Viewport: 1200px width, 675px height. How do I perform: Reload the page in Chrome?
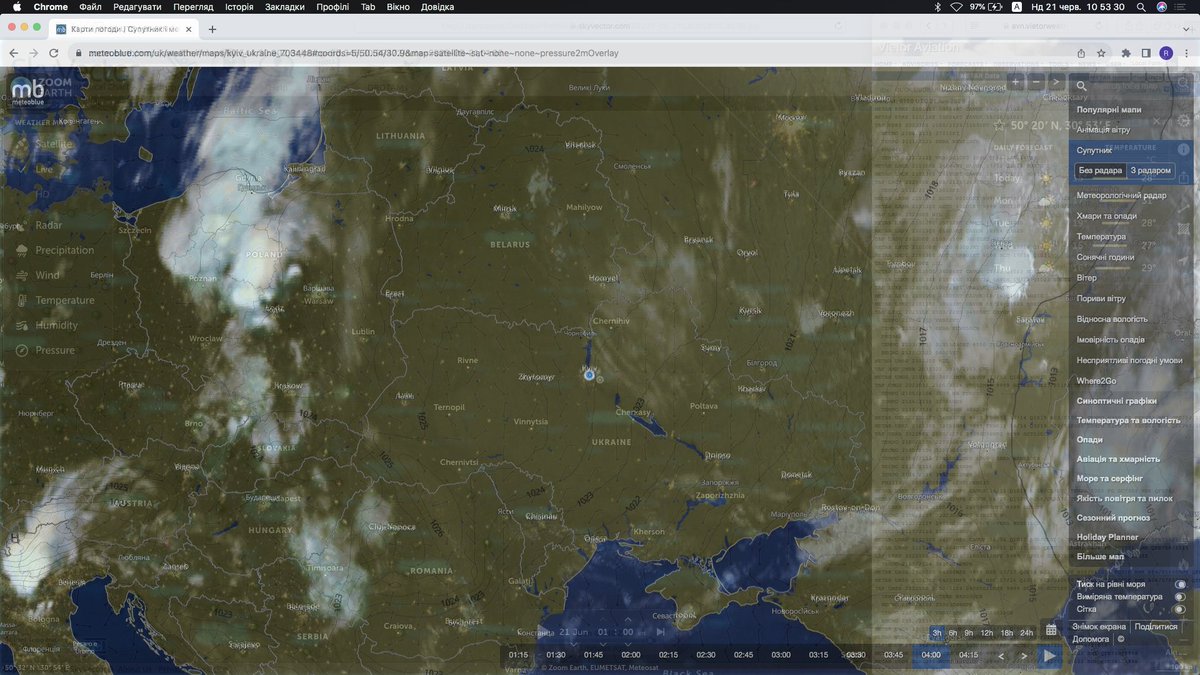coord(56,53)
